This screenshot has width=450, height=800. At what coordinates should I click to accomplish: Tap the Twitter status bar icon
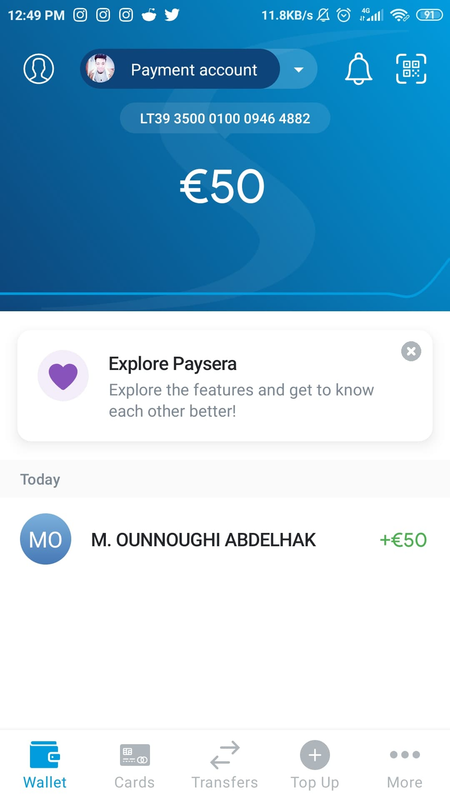[x=172, y=15]
